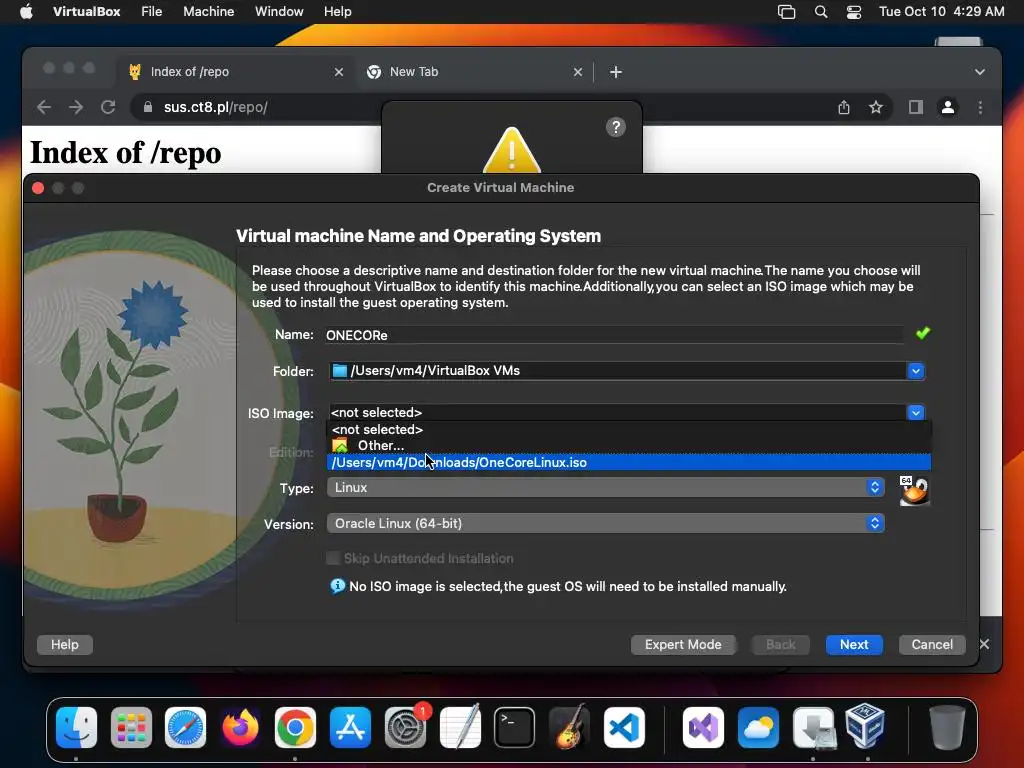Open Finder from the dock
The height and width of the screenshot is (768, 1024).
76,727
